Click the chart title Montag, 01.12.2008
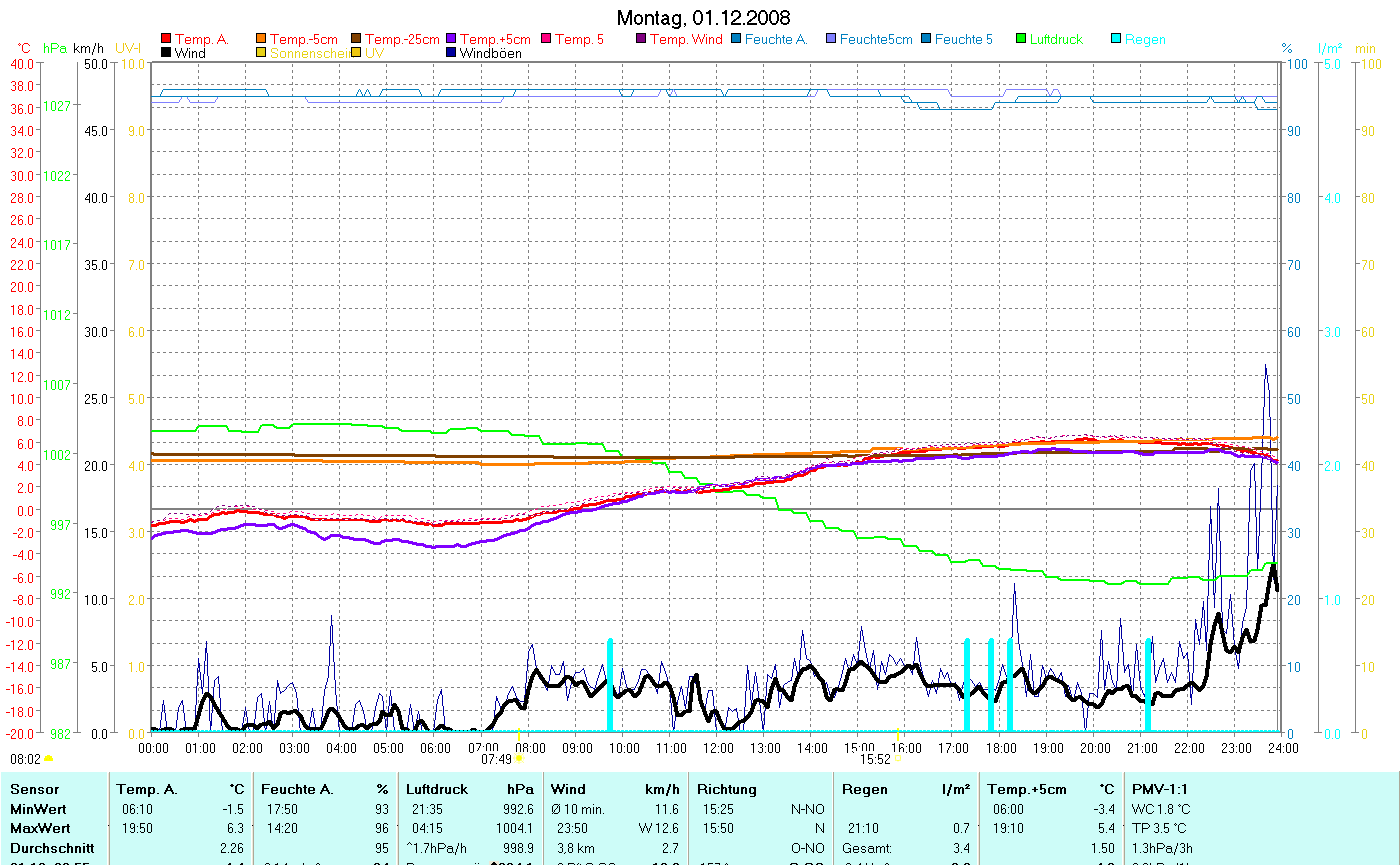This screenshot has height=865, width=1400. pyautogui.click(x=702, y=18)
